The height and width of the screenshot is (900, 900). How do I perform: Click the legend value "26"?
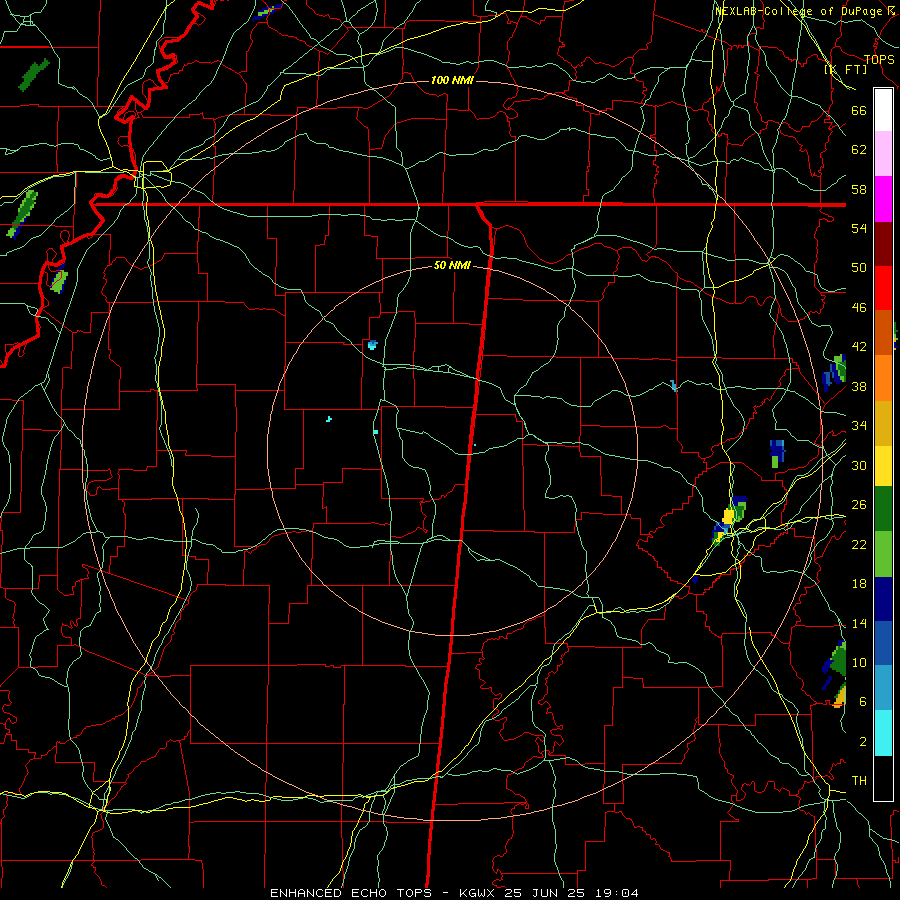click(x=859, y=505)
